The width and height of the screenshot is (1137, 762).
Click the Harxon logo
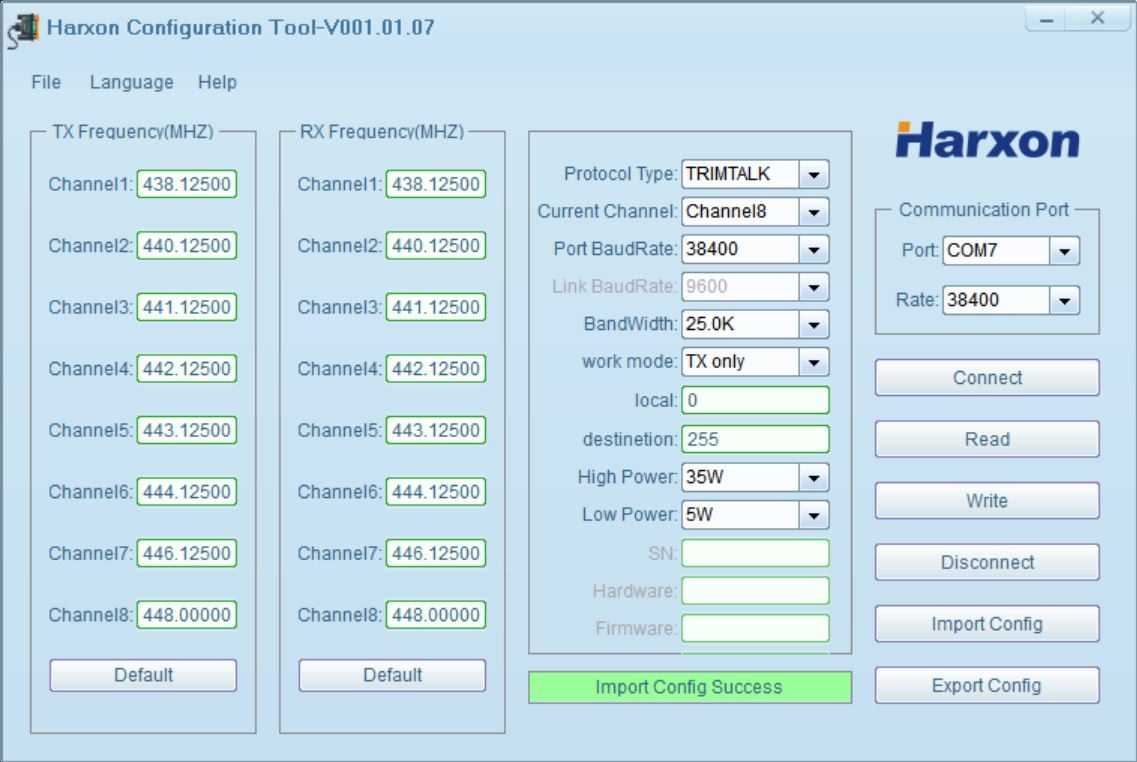click(x=987, y=141)
